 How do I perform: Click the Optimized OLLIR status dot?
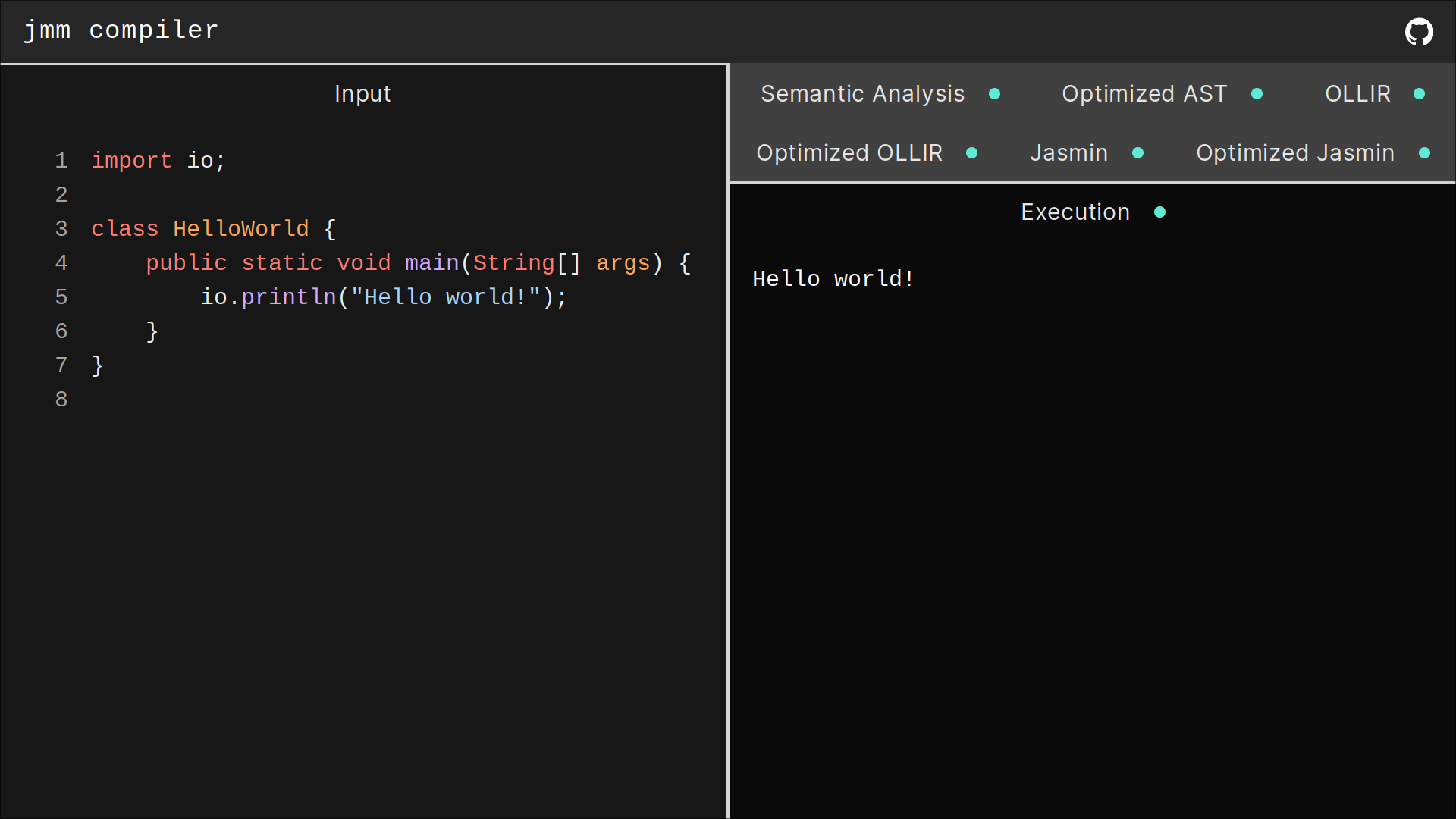click(971, 153)
